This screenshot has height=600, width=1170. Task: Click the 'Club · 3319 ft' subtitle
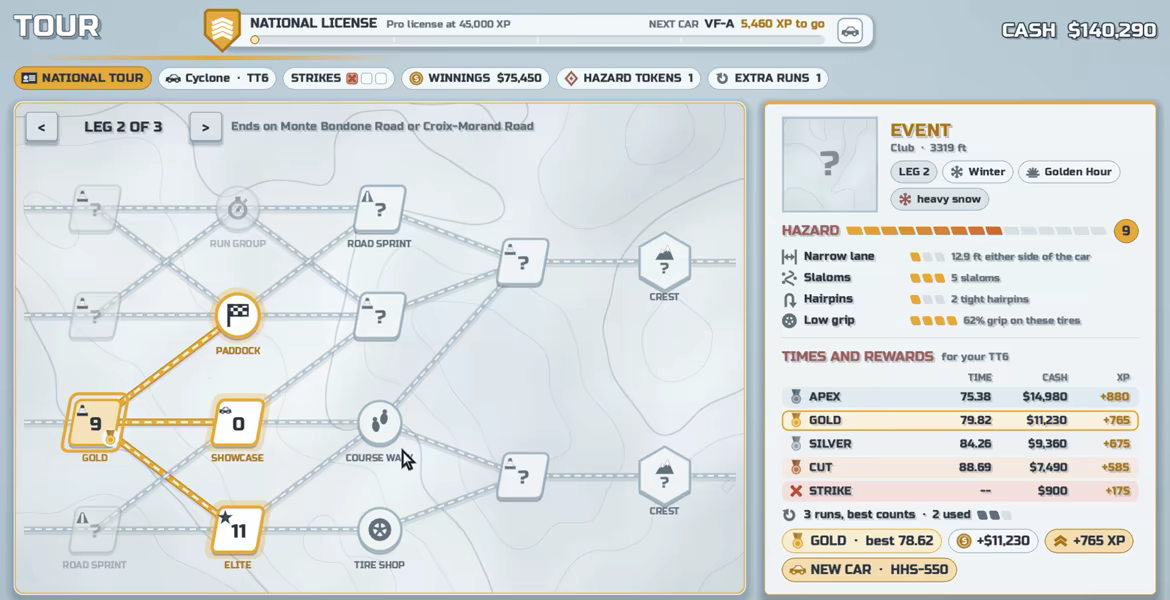(x=928, y=148)
